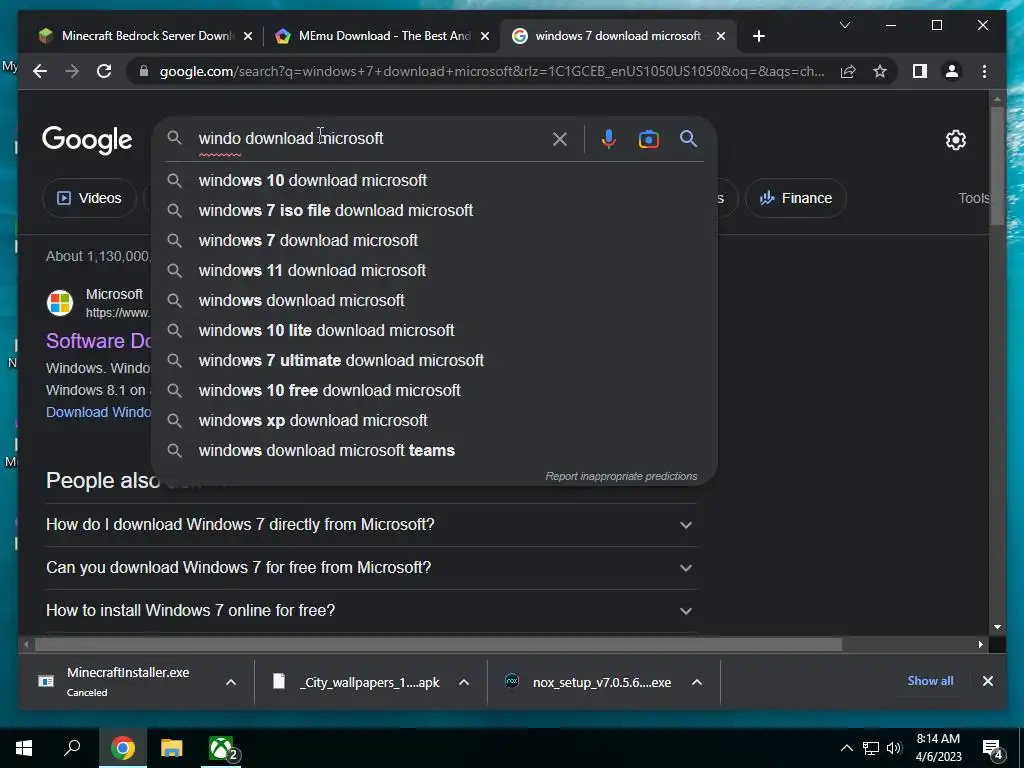Click the browser back arrow
The width and height of the screenshot is (1024, 768).
click(x=40, y=71)
